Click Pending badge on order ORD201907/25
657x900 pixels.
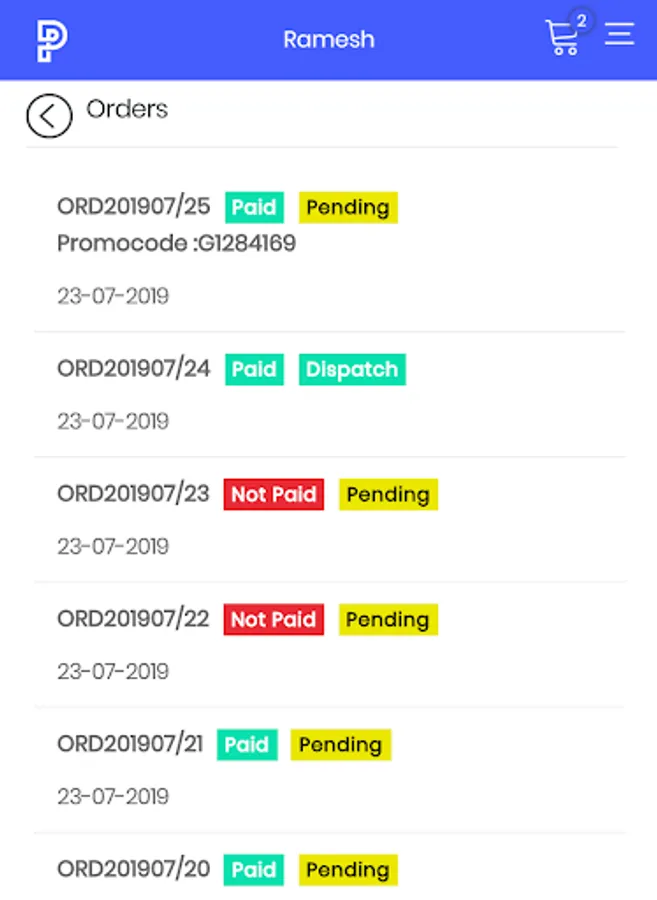click(x=348, y=207)
